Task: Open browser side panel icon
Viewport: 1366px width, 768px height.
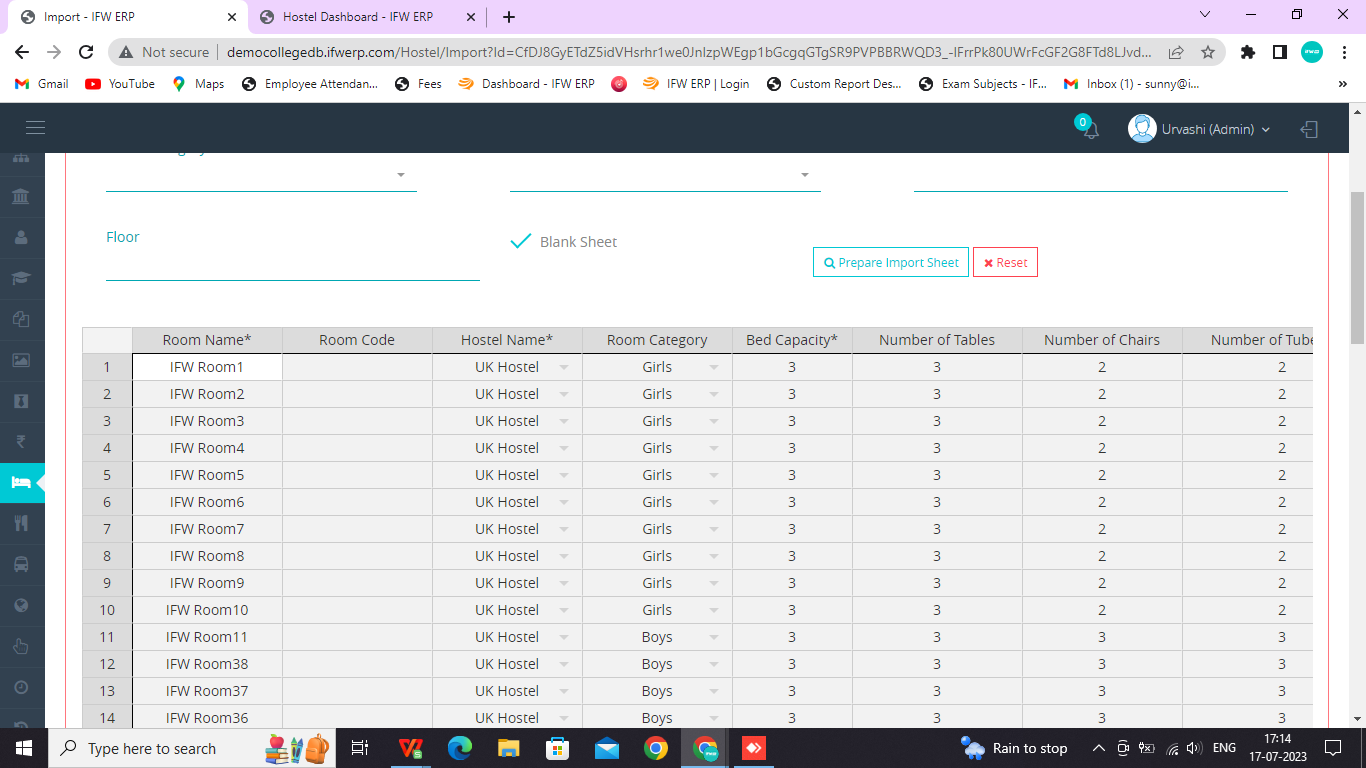Action: (1279, 52)
